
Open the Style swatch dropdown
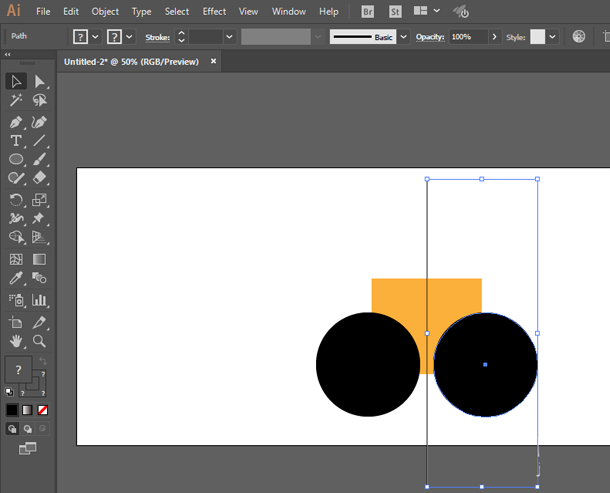click(x=553, y=36)
